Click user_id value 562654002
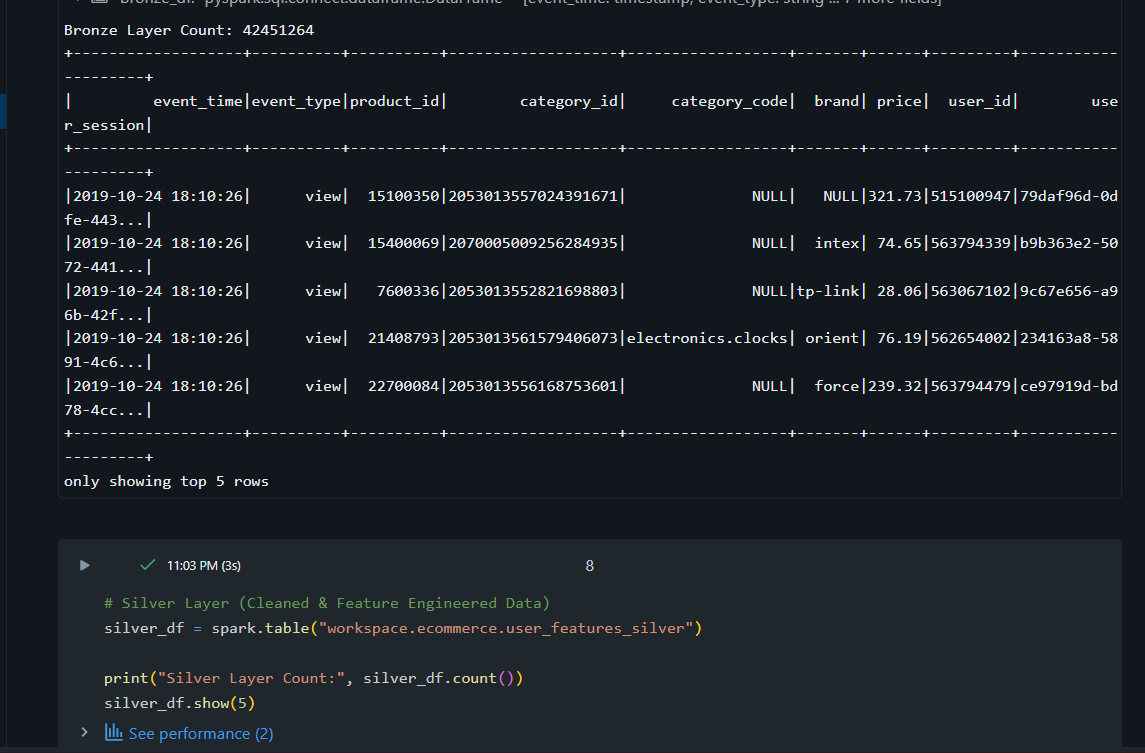This screenshot has width=1145, height=753. point(970,338)
